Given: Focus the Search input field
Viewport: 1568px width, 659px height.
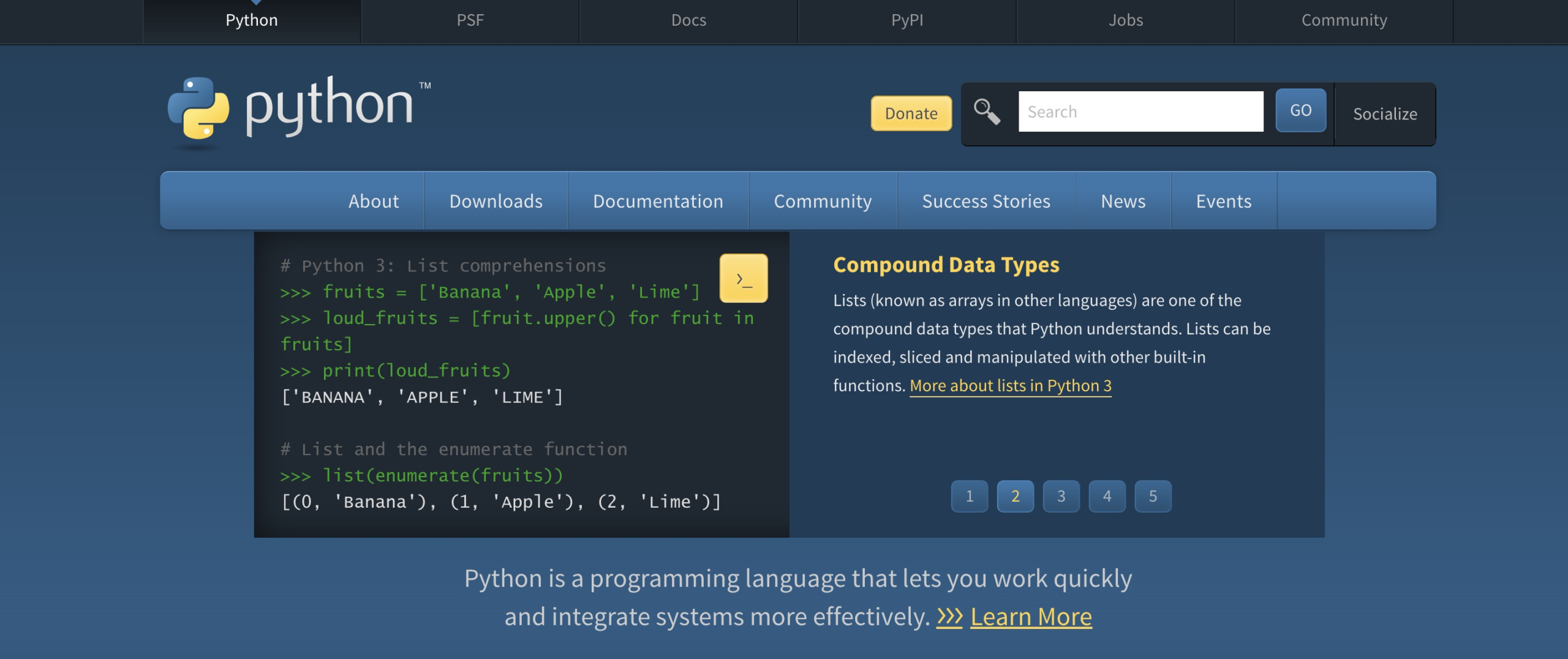Looking at the screenshot, I should coord(1140,111).
